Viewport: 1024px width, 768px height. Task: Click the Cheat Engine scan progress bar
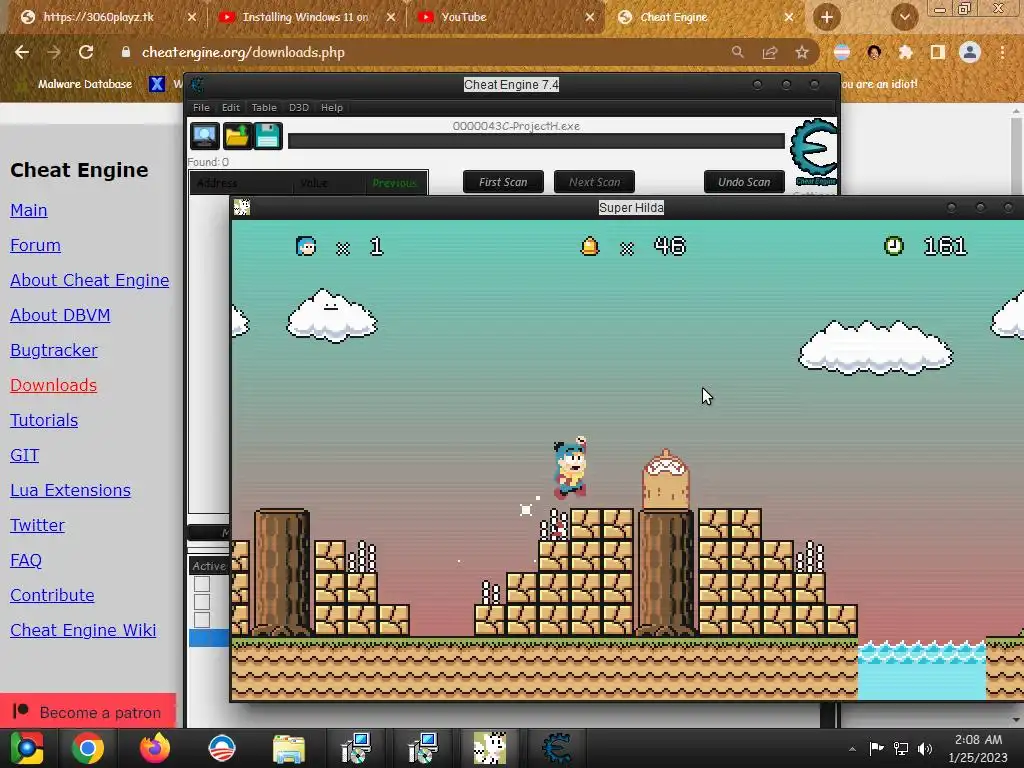click(536, 141)
